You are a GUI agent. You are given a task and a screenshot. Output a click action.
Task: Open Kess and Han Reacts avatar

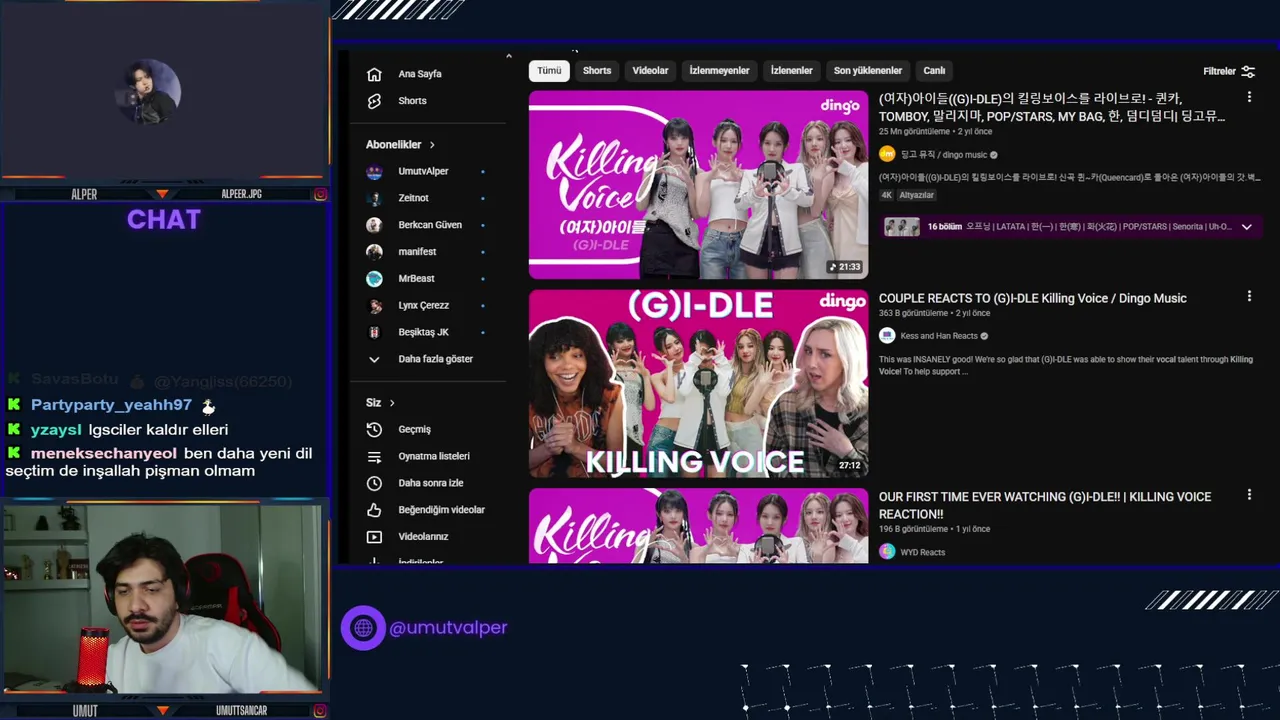click(x=887, y=336)
